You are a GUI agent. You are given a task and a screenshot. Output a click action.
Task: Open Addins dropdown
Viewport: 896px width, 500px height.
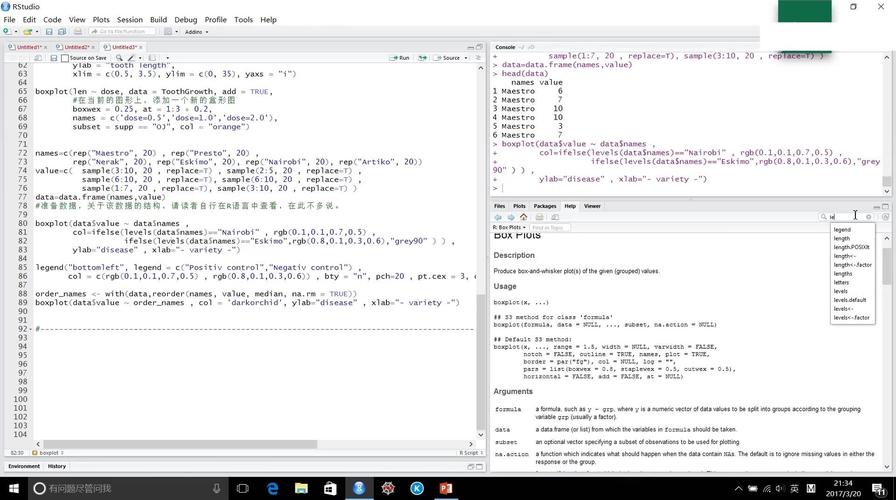pos(197,32)
